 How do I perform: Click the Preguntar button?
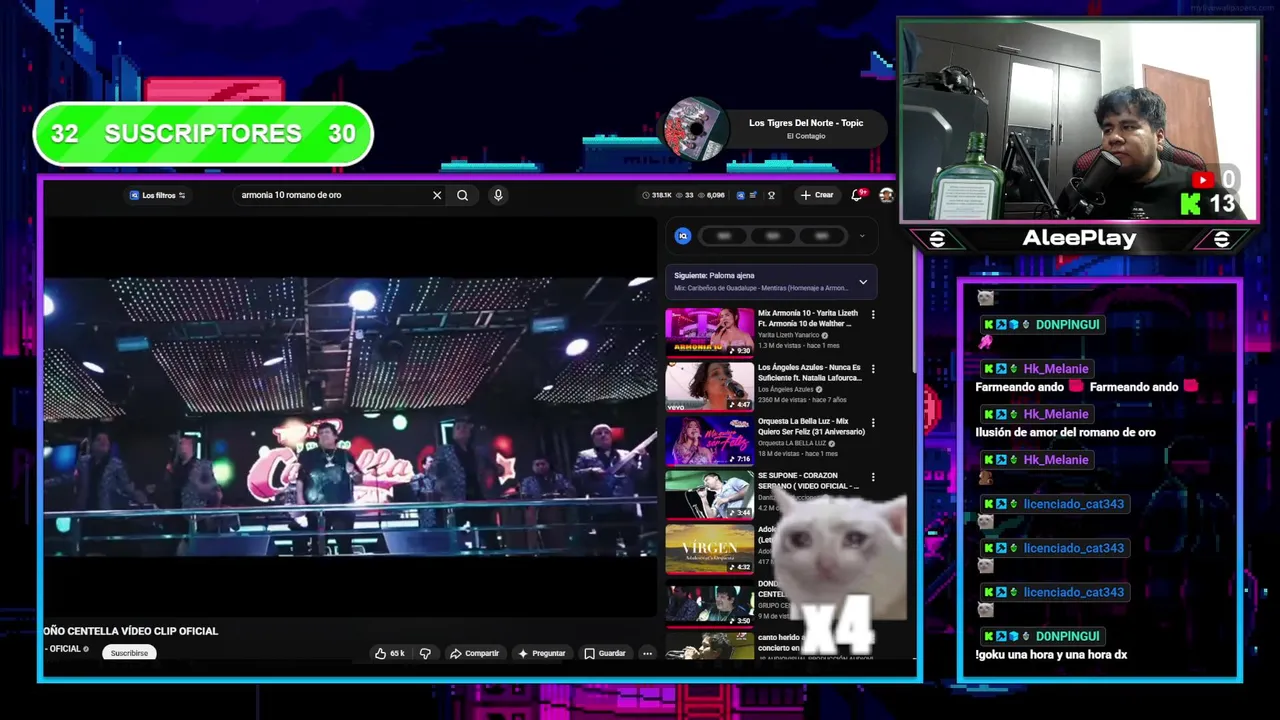pos(542,653)
